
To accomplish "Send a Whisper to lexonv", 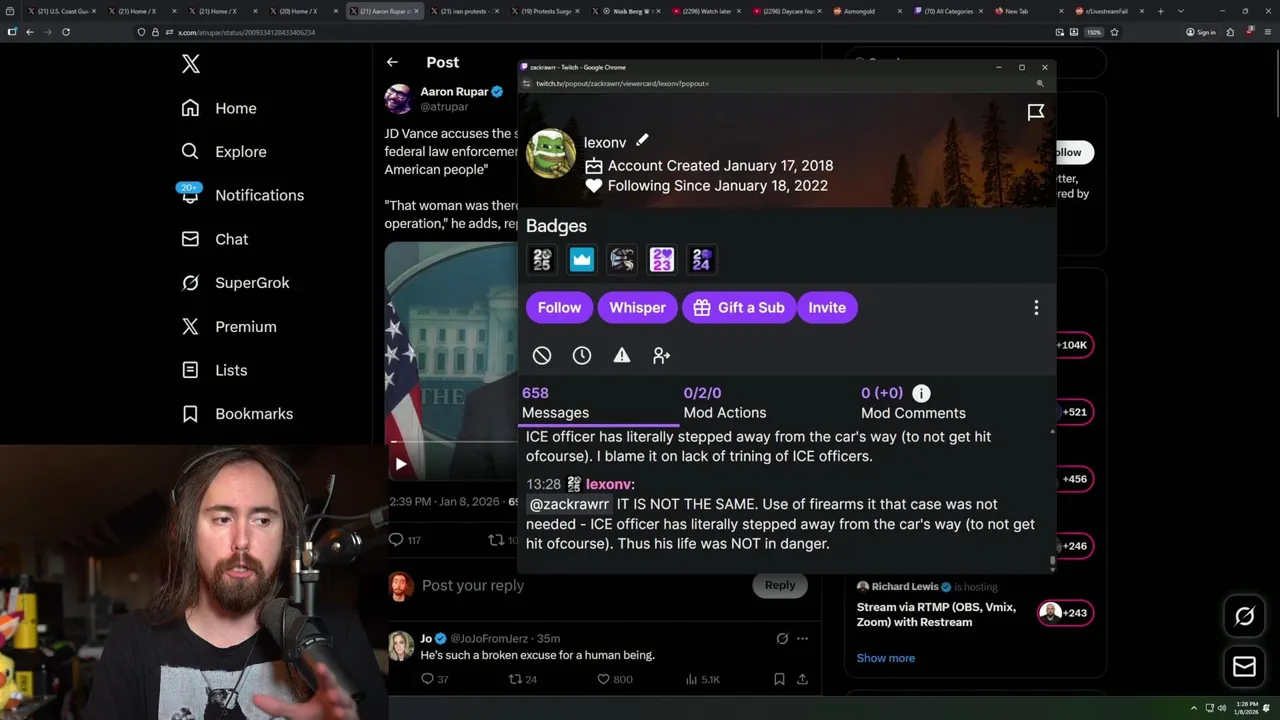I will click(x=637, y=308).
